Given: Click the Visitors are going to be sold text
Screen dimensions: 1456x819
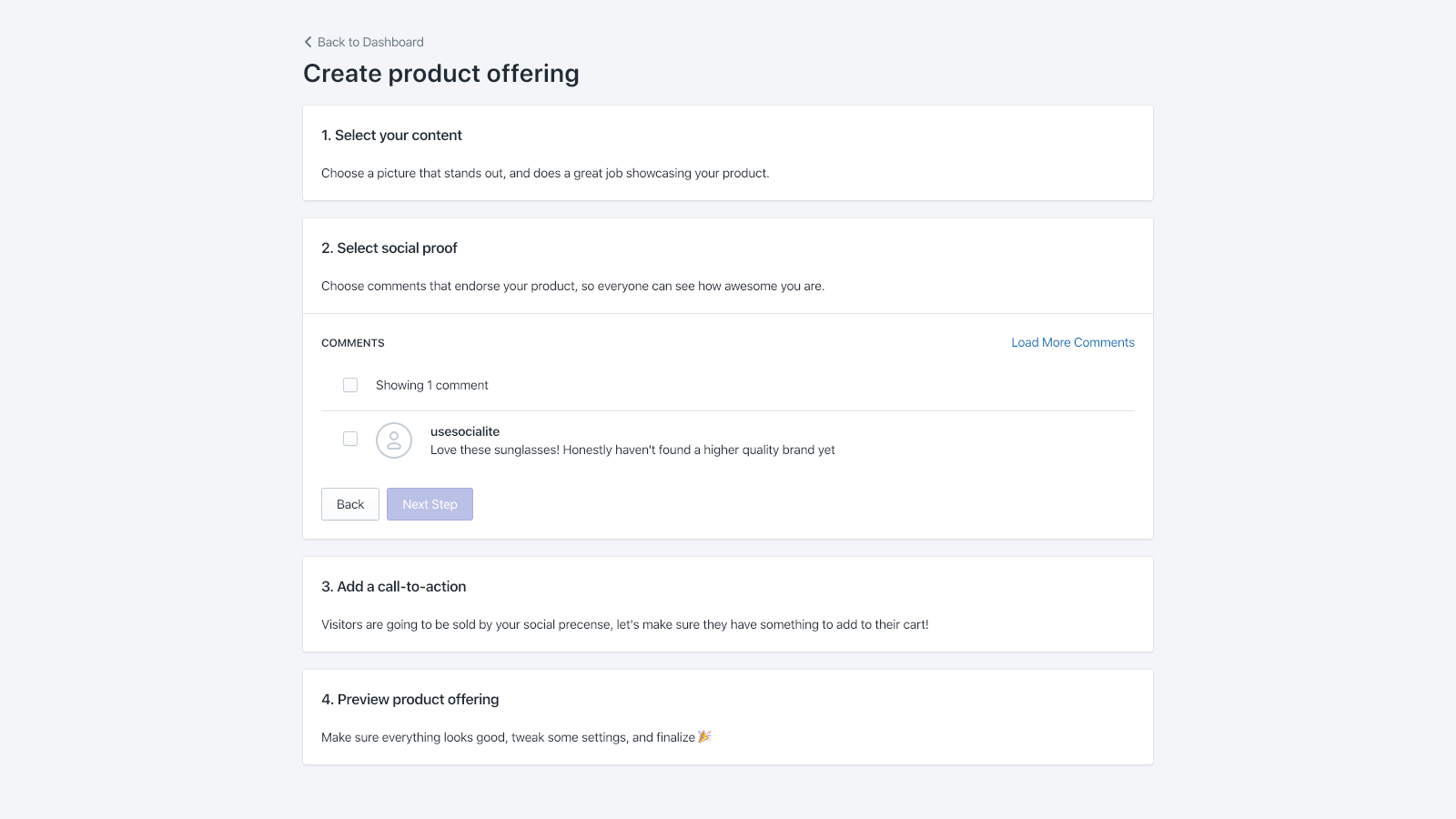Looking at the screenshot, I should click(x=624, y=625).
